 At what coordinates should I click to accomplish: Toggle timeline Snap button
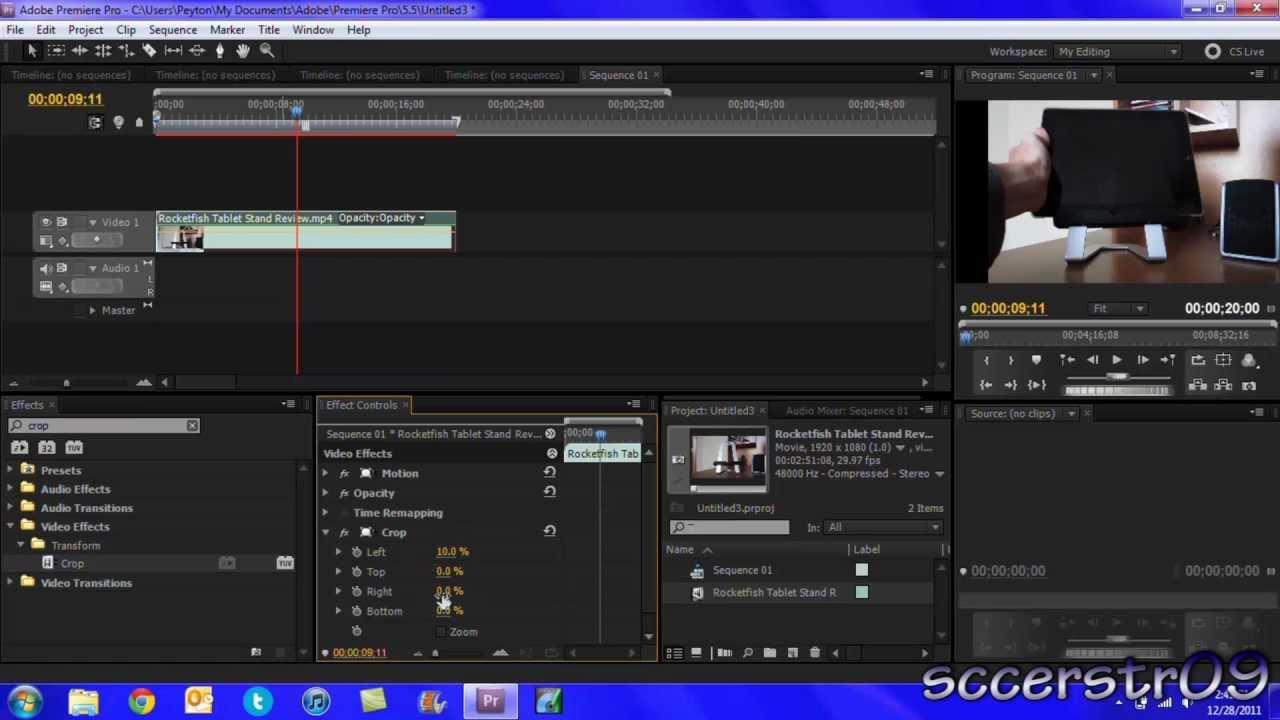[x=95, y=122]
